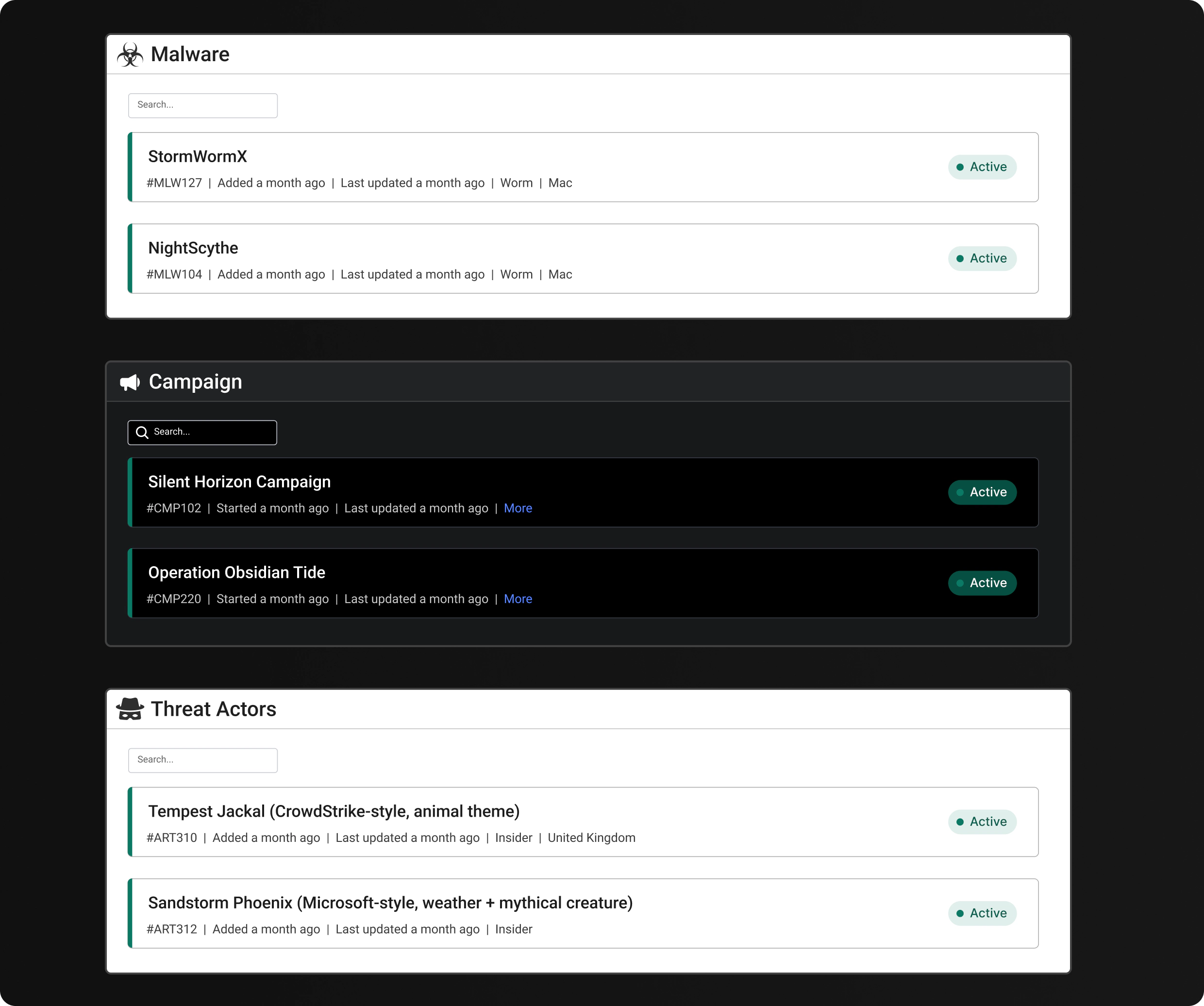Viewport: 1204px width, 1006px height.
Task: Click the Campaign search magnifier icon
Action: (142, 432)
